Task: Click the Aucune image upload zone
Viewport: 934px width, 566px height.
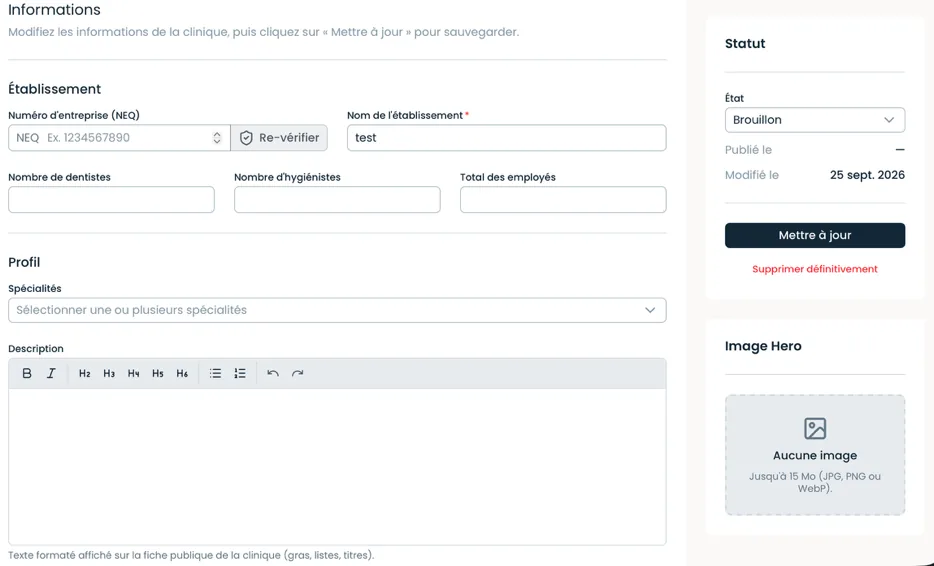Action: pos(815,455)
